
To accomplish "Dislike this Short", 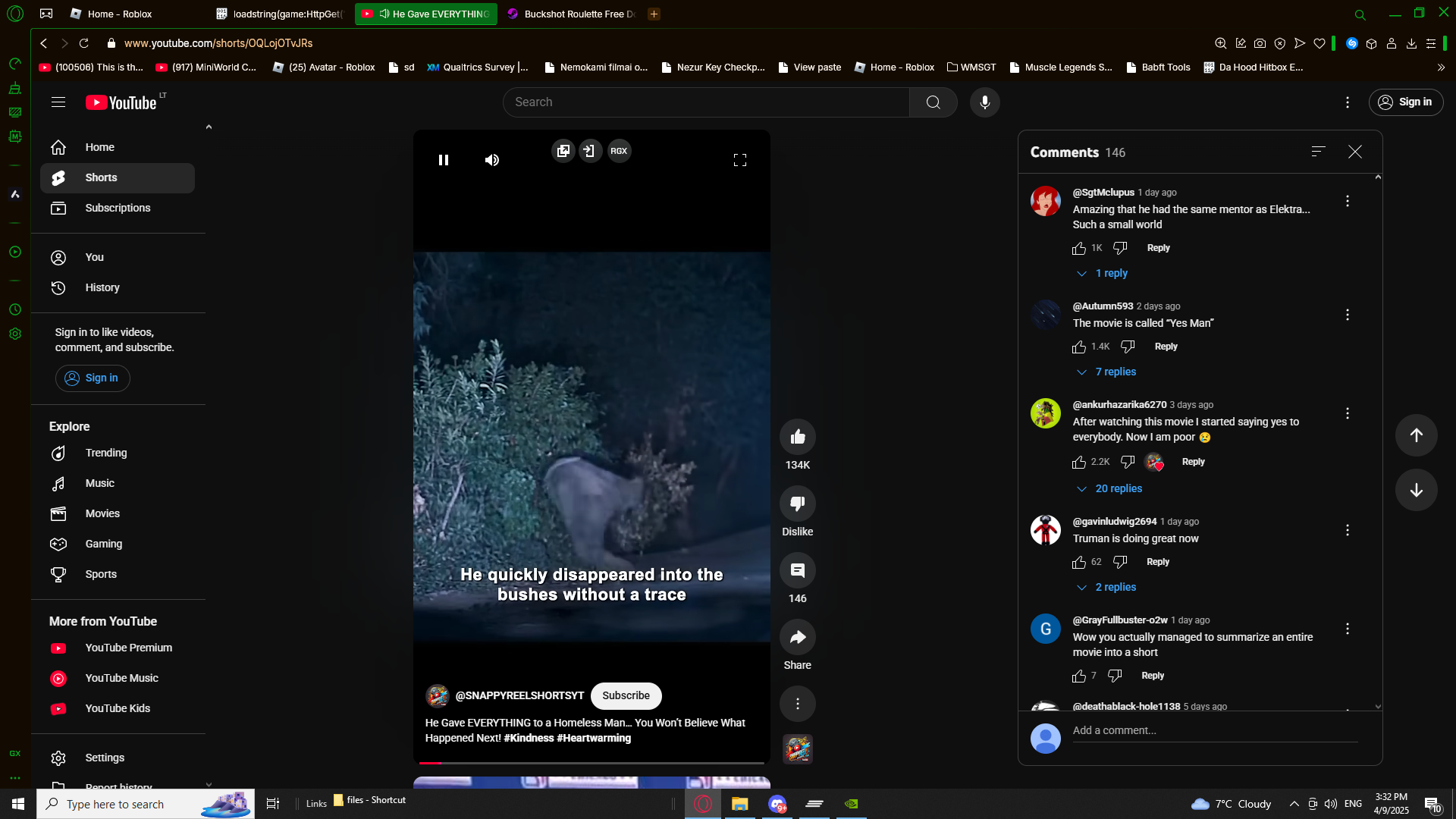I will [798, 504].
